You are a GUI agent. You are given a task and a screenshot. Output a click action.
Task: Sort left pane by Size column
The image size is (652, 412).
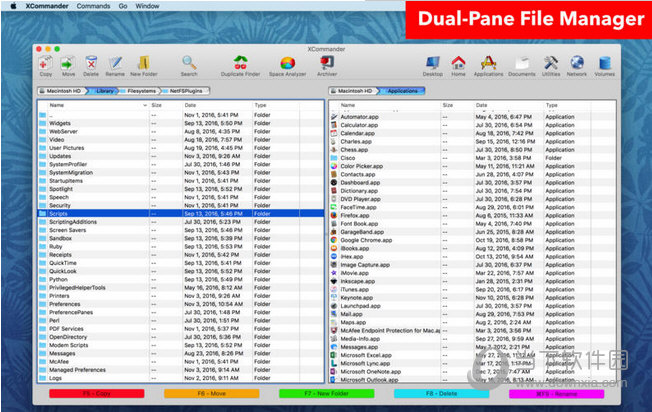[166, 105]
